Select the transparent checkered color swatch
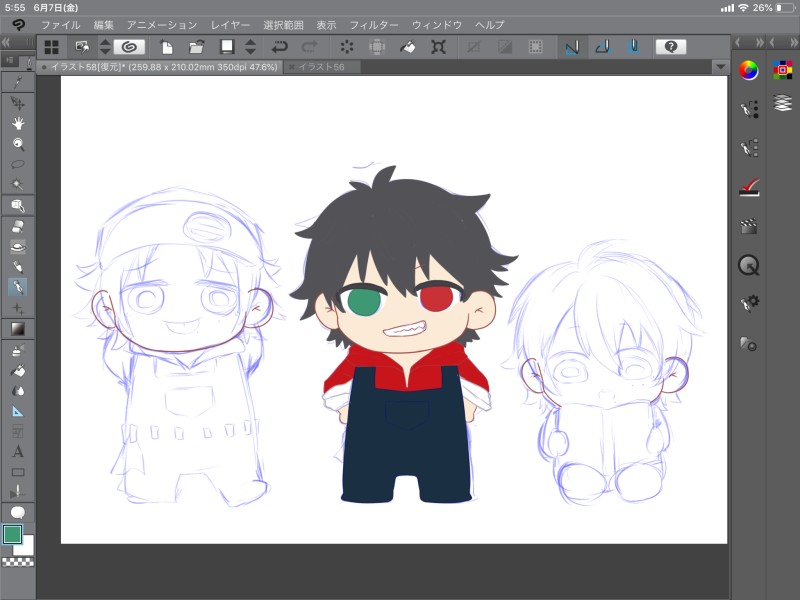Image resolution: width=800 pixels, height=600 pixels. tap(18, 562)
